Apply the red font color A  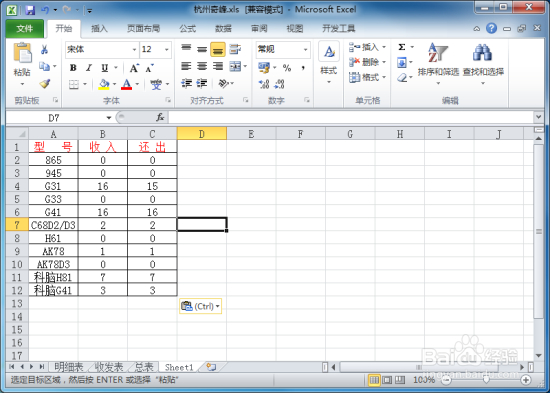pyautogui.click(x=127, y=85)
